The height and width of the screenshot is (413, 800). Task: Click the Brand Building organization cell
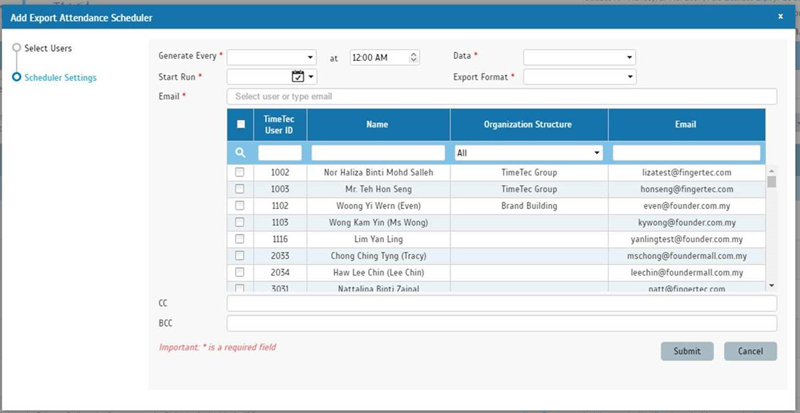[529, 206]
